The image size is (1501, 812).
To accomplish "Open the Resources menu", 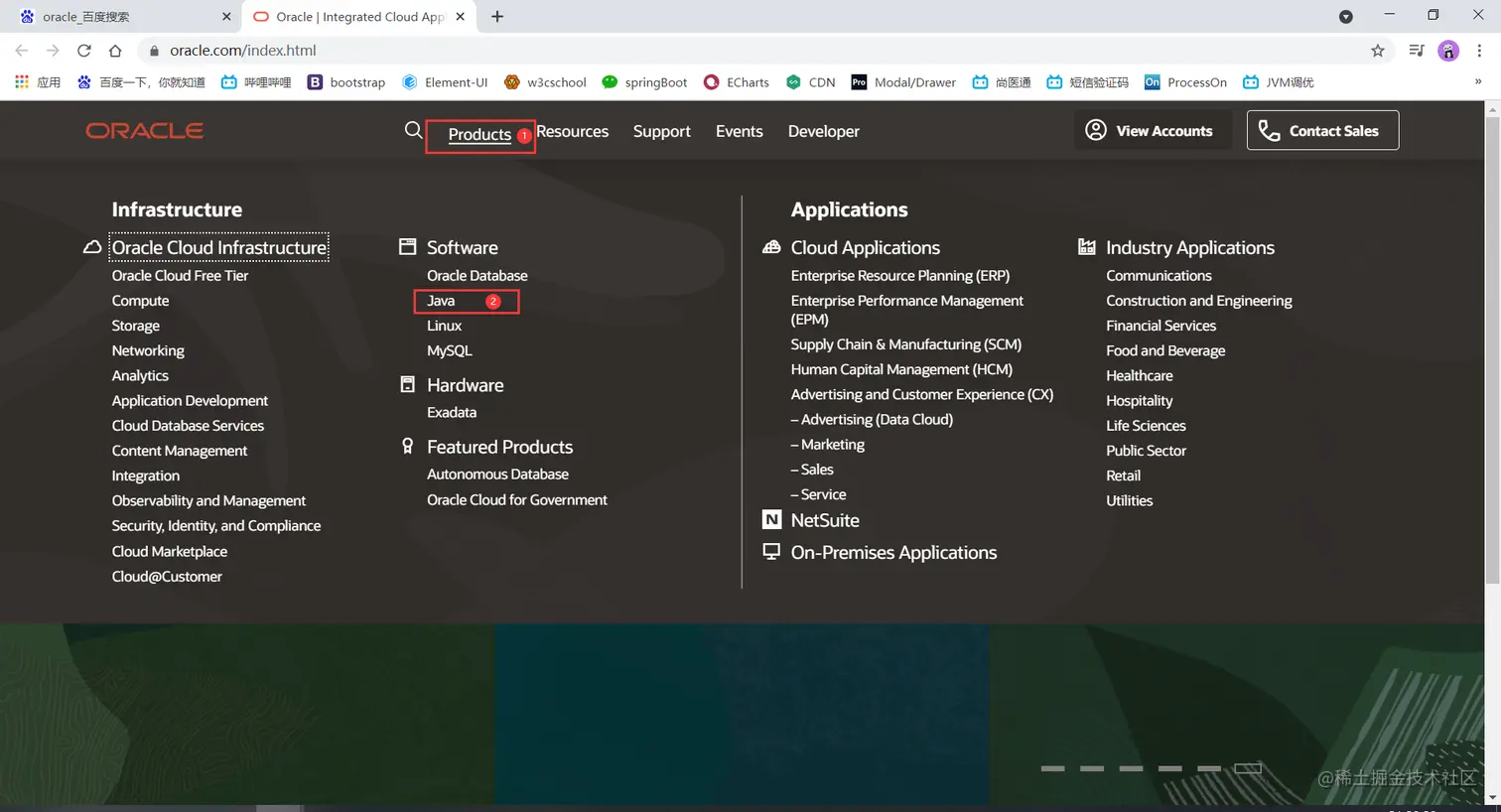I will tap(573, 131).
